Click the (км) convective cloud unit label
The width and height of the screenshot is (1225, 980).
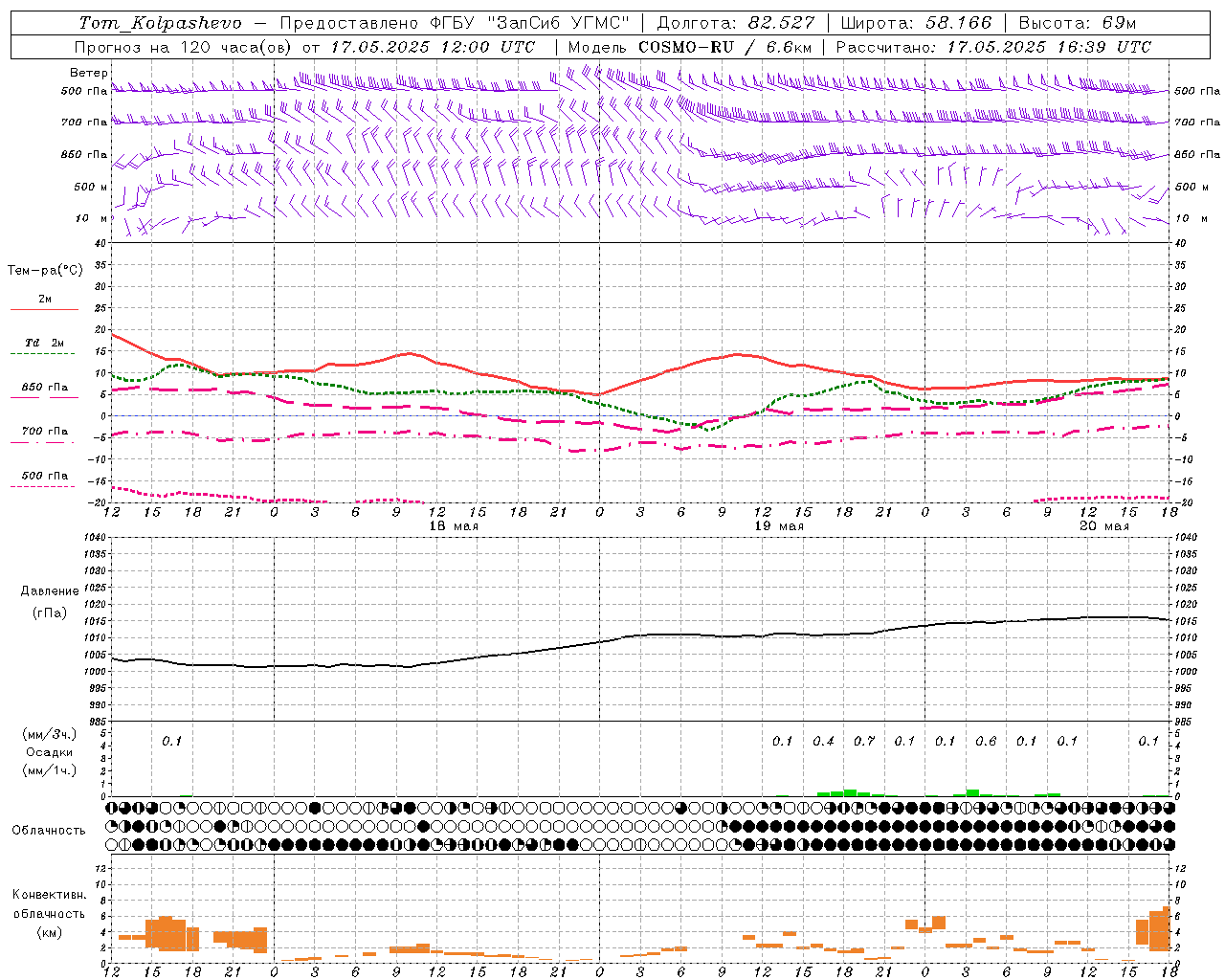[x=49, y=932]
